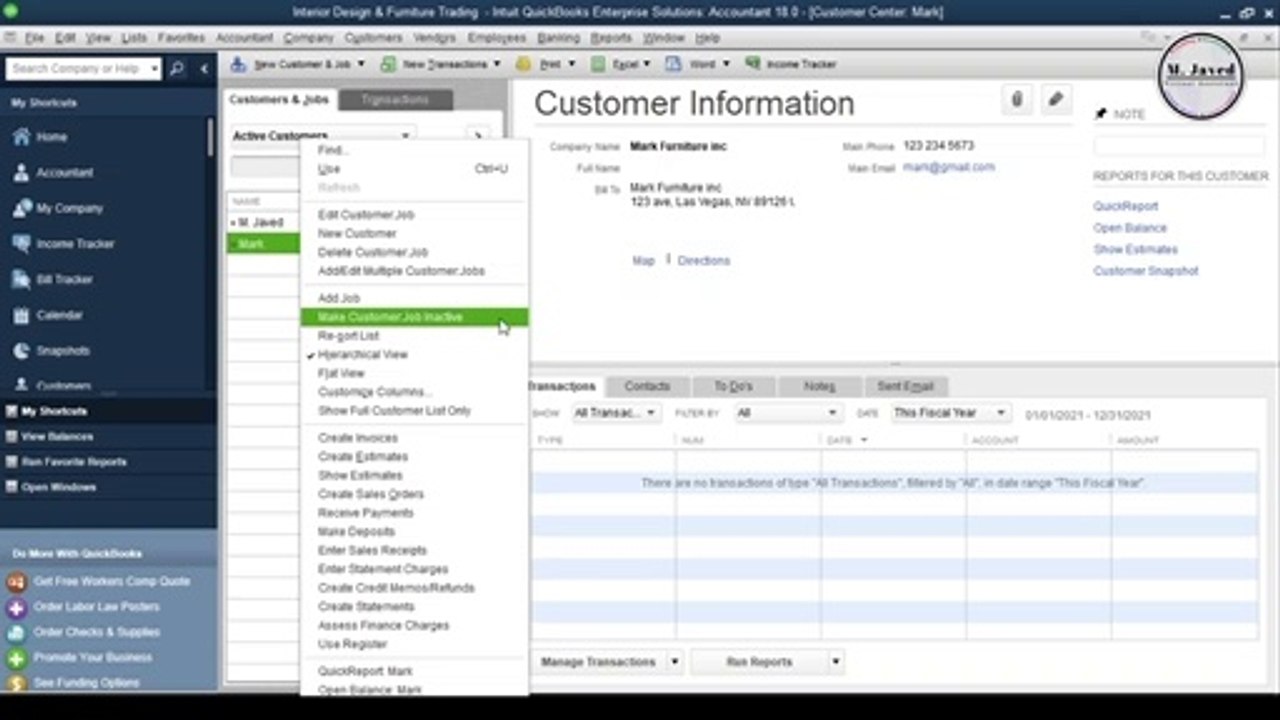
Task: Open the Customers menu in menu bar
Action: point(372,38)
